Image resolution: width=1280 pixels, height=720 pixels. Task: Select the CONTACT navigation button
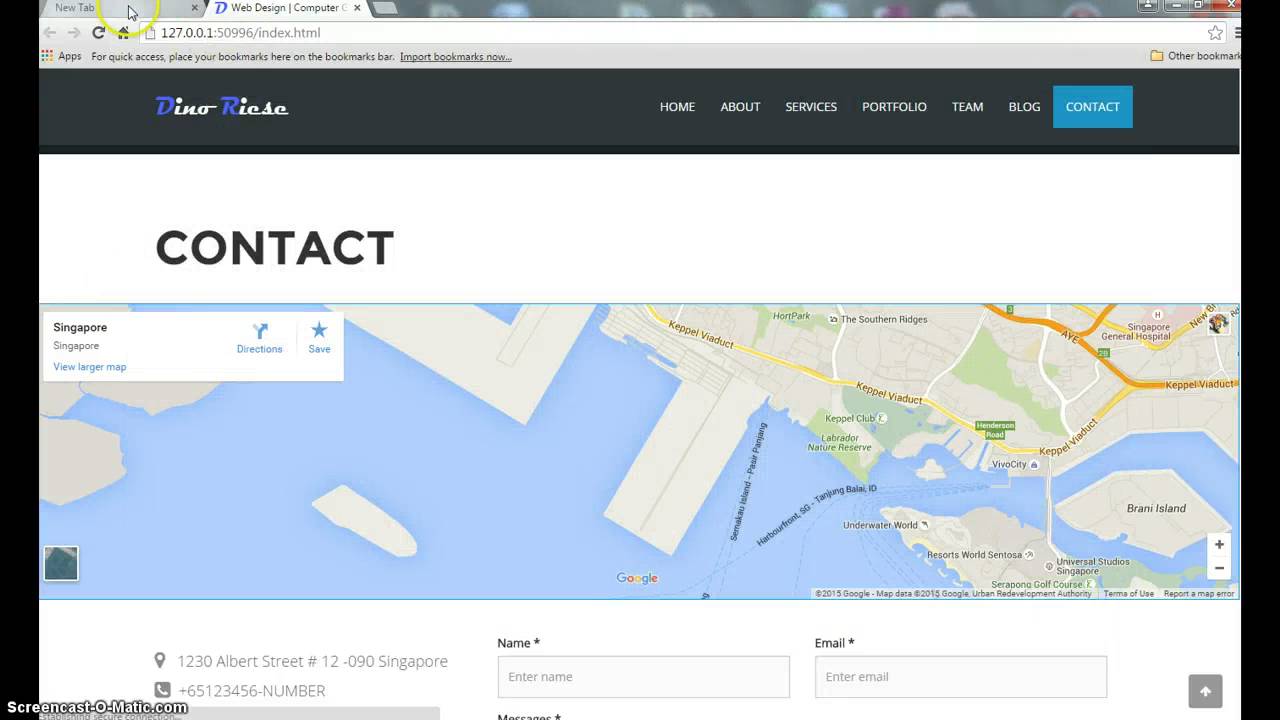[1092, 107]
